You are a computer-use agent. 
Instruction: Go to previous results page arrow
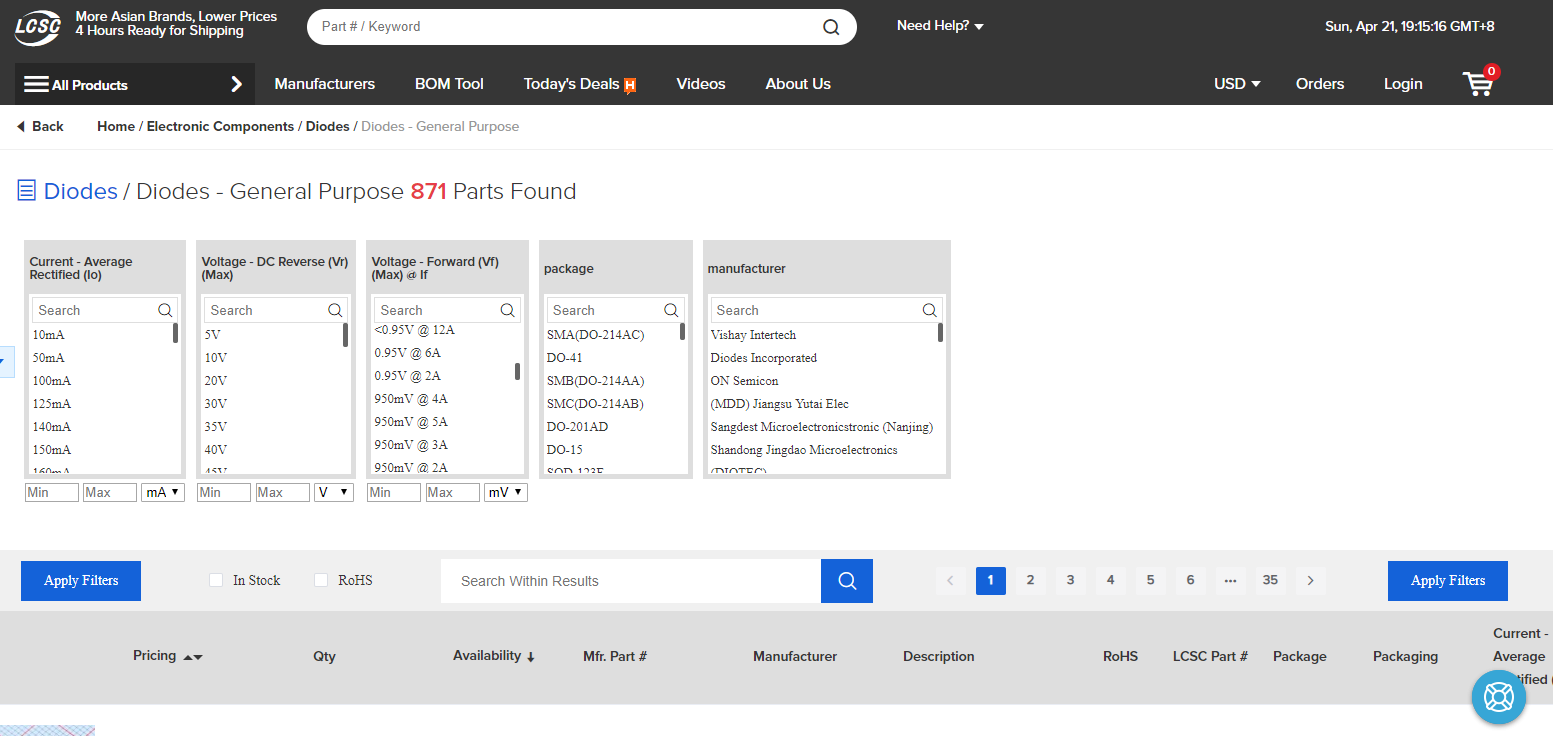(x=950, y=580)
